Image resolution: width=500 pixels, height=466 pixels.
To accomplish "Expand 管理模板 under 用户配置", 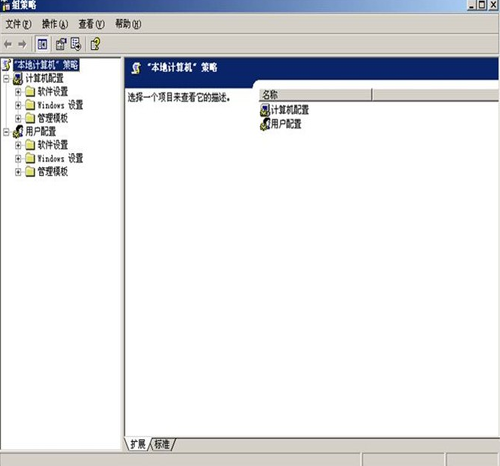I will (18, 172).
